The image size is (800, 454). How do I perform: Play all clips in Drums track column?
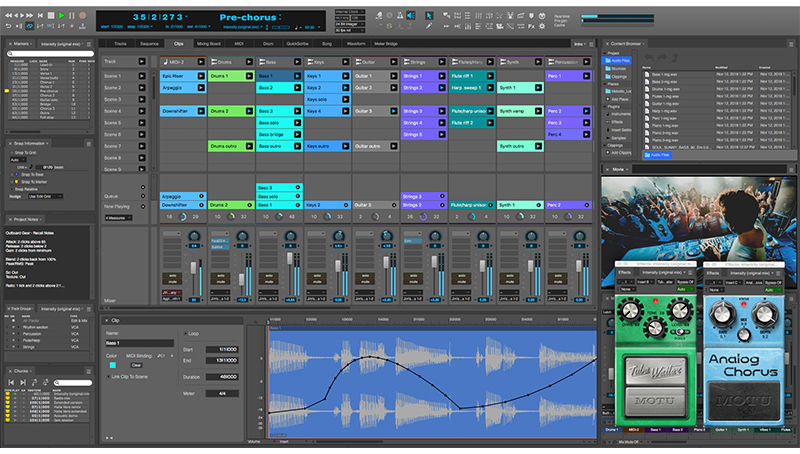pos(249,62)
